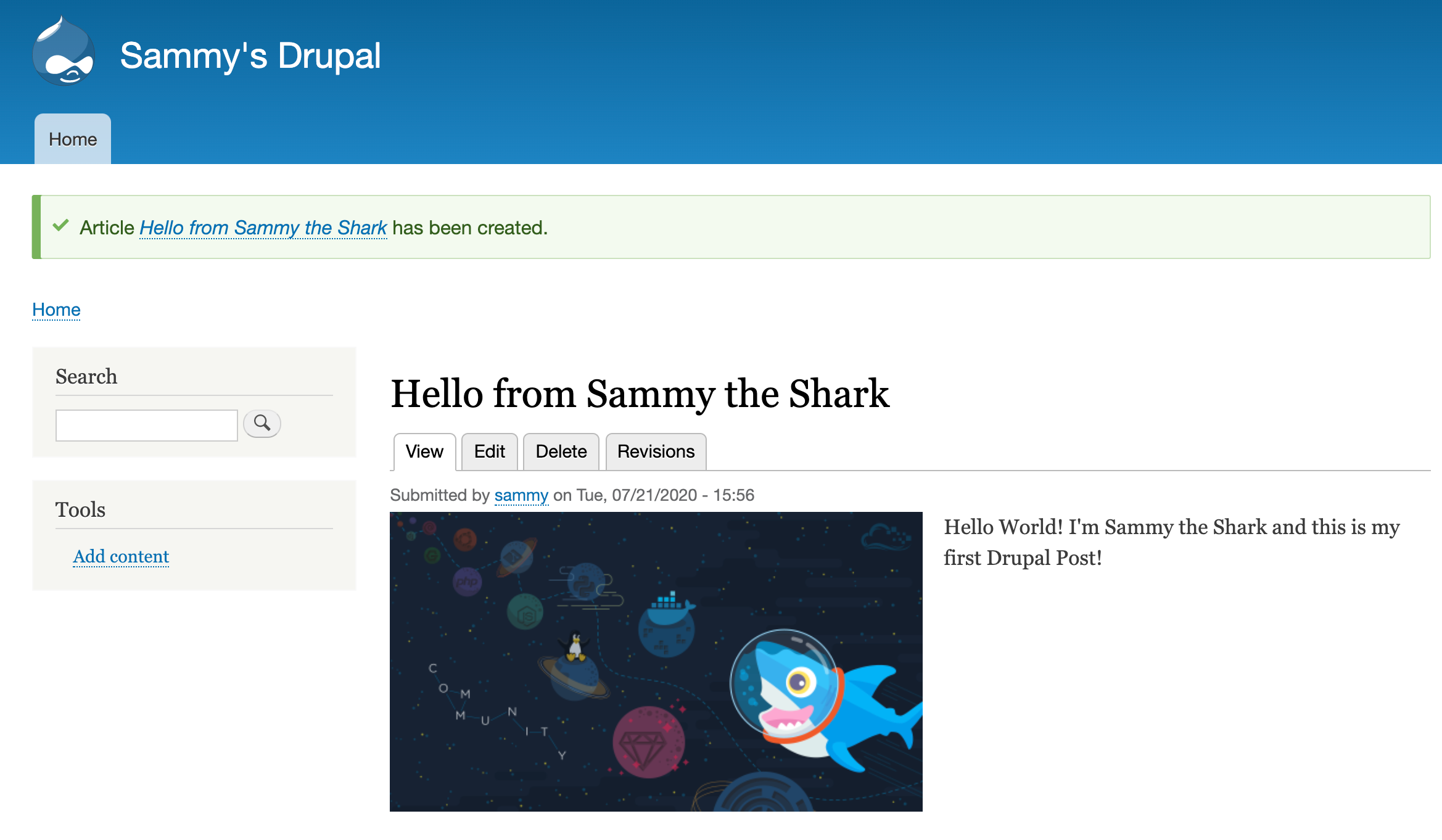Click the Home navigation menu item
The width and height of the screenshot is (1442, 840).
(x=73, y=138)
